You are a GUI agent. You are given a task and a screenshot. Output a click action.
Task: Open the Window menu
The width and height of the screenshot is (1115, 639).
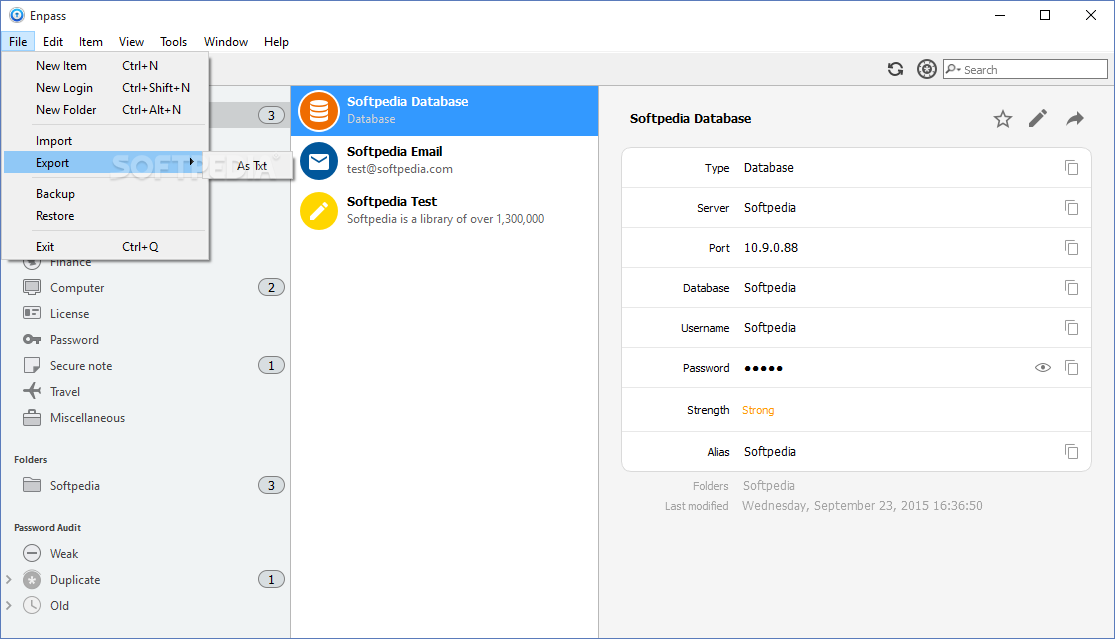click(226, 42)
